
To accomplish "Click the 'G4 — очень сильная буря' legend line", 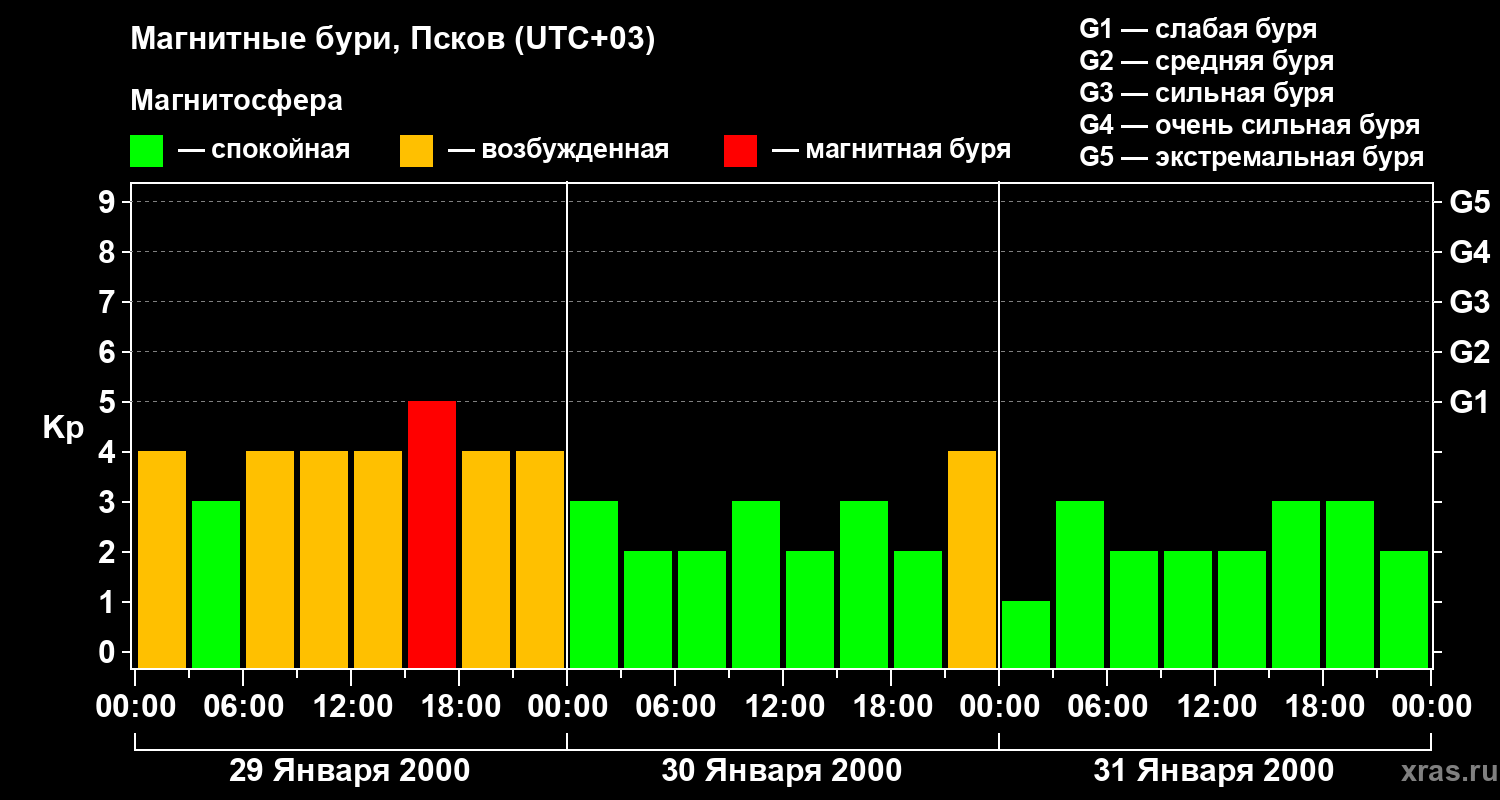I will [1250, 126].
